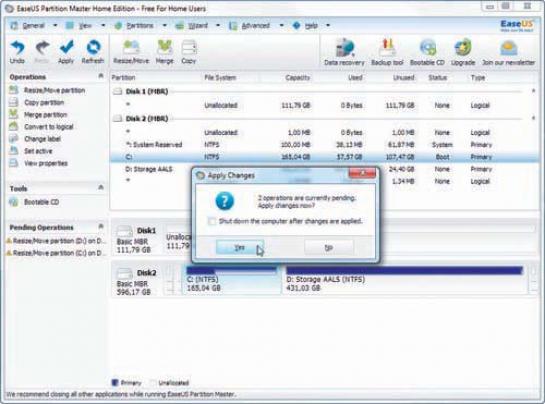This screenshot has height=404, width=545.
Task: Open Bootable CD in Tools panel
Action: tap(41, 202)
